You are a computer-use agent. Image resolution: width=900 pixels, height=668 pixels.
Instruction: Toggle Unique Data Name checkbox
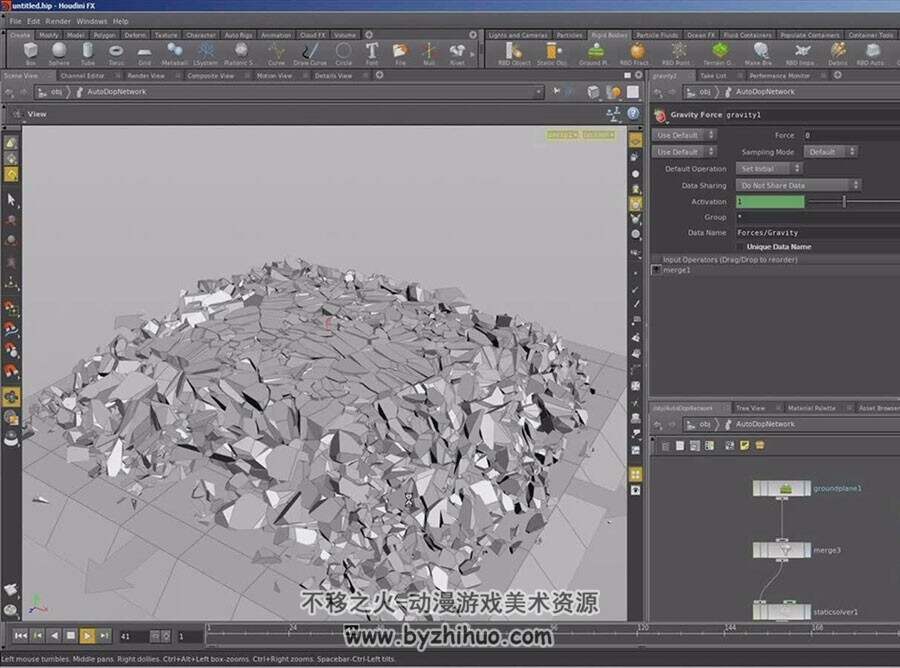(740, 247)
